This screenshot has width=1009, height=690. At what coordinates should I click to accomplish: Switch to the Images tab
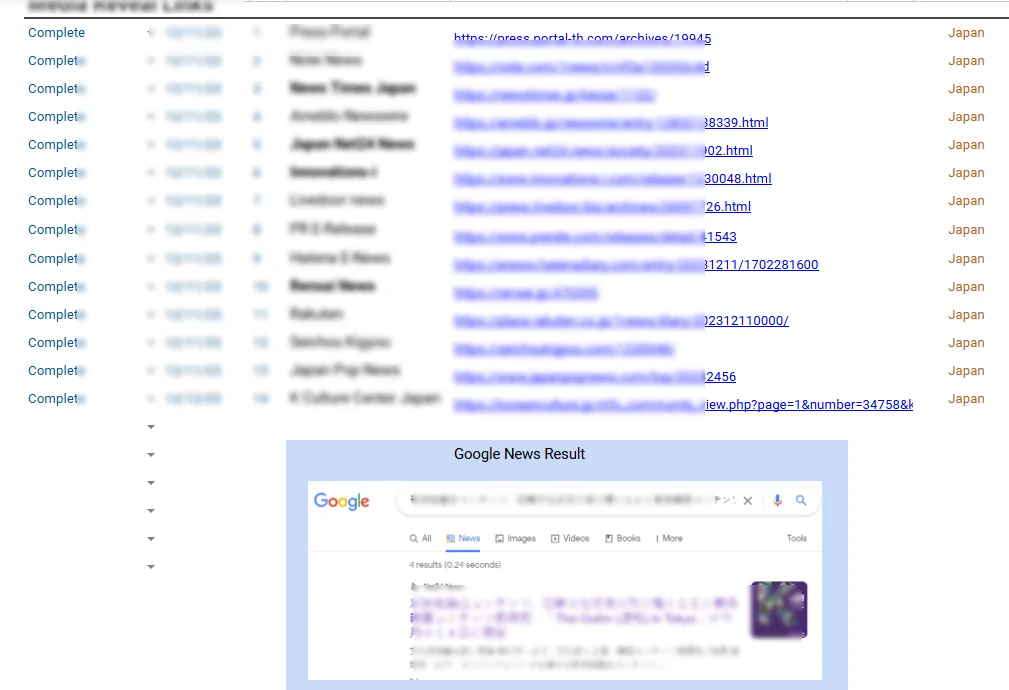point(515,538)
